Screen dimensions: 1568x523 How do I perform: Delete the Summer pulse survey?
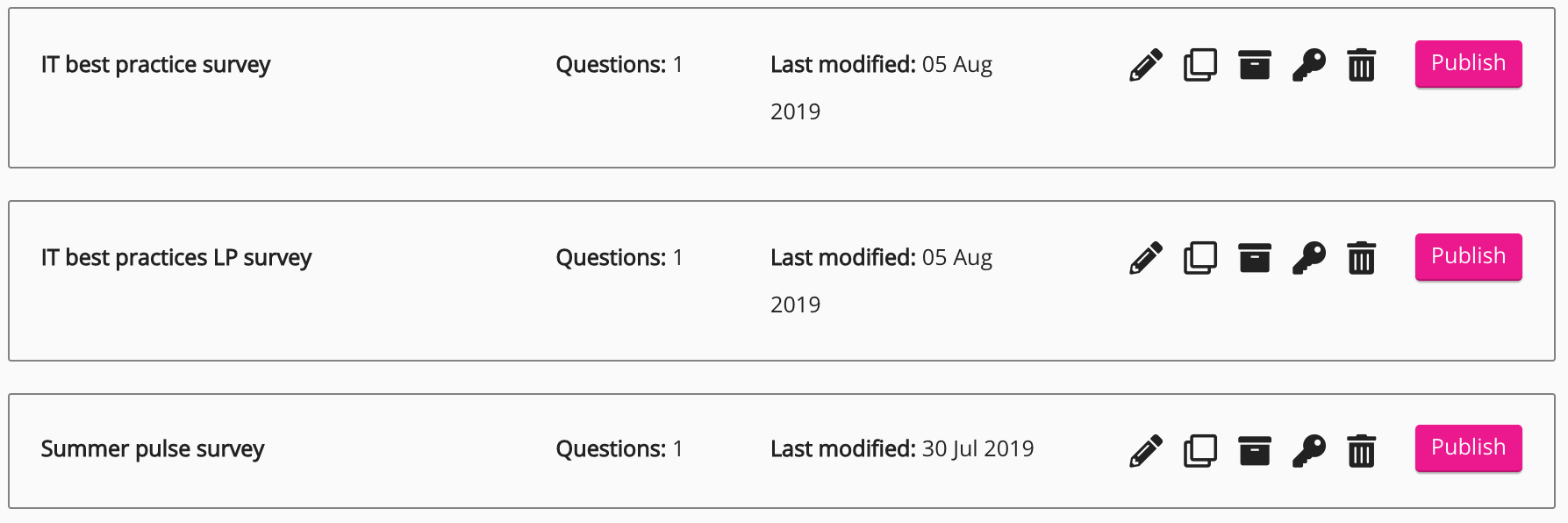[1362, 451]
